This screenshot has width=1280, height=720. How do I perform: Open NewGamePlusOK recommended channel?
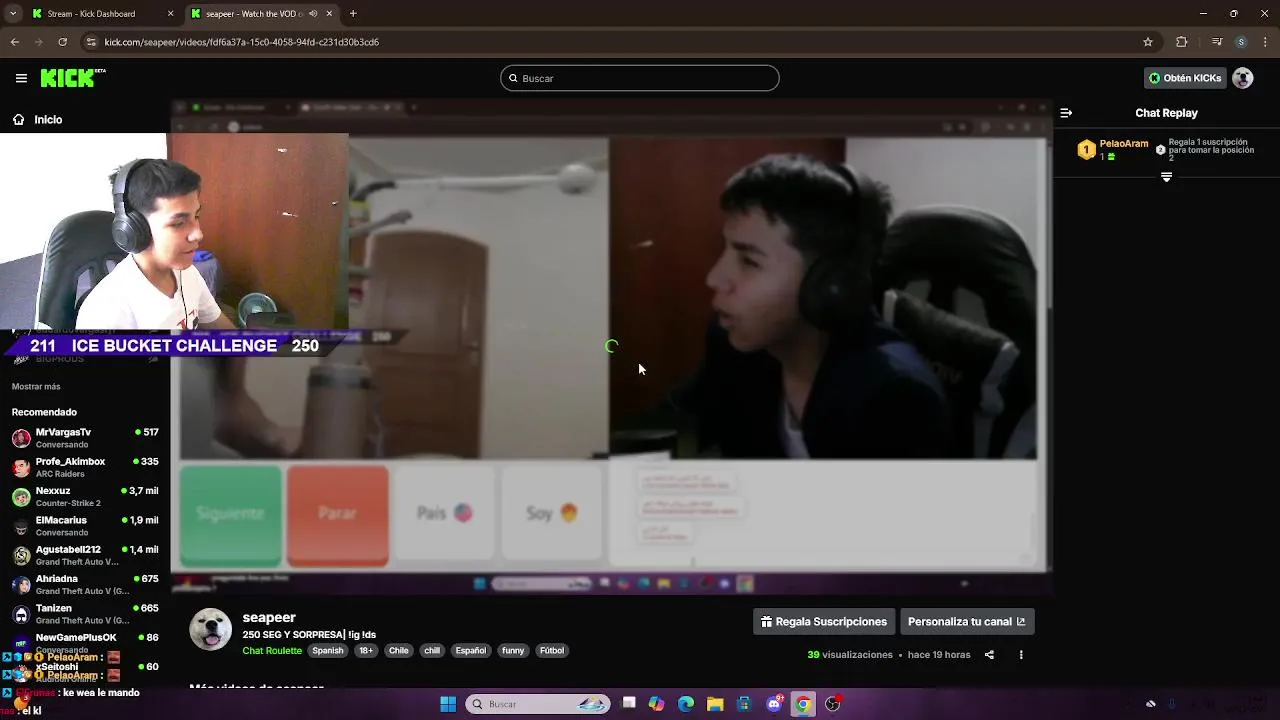pos(85,643)
